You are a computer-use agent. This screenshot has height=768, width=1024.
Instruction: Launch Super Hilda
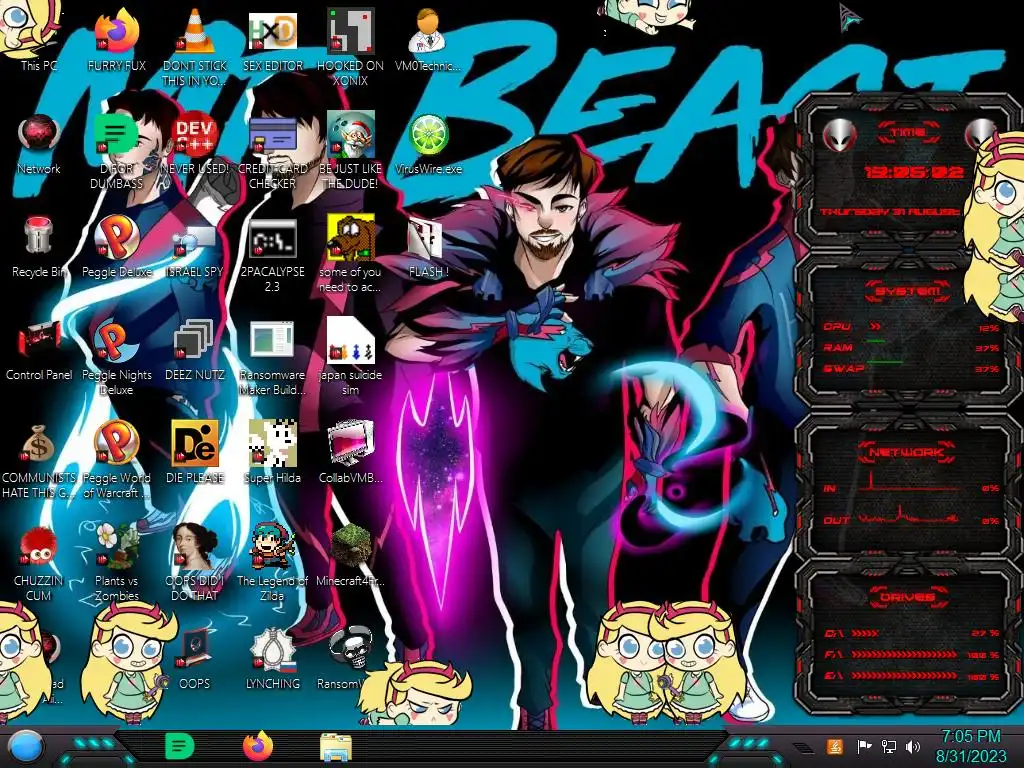pos(272,453)
